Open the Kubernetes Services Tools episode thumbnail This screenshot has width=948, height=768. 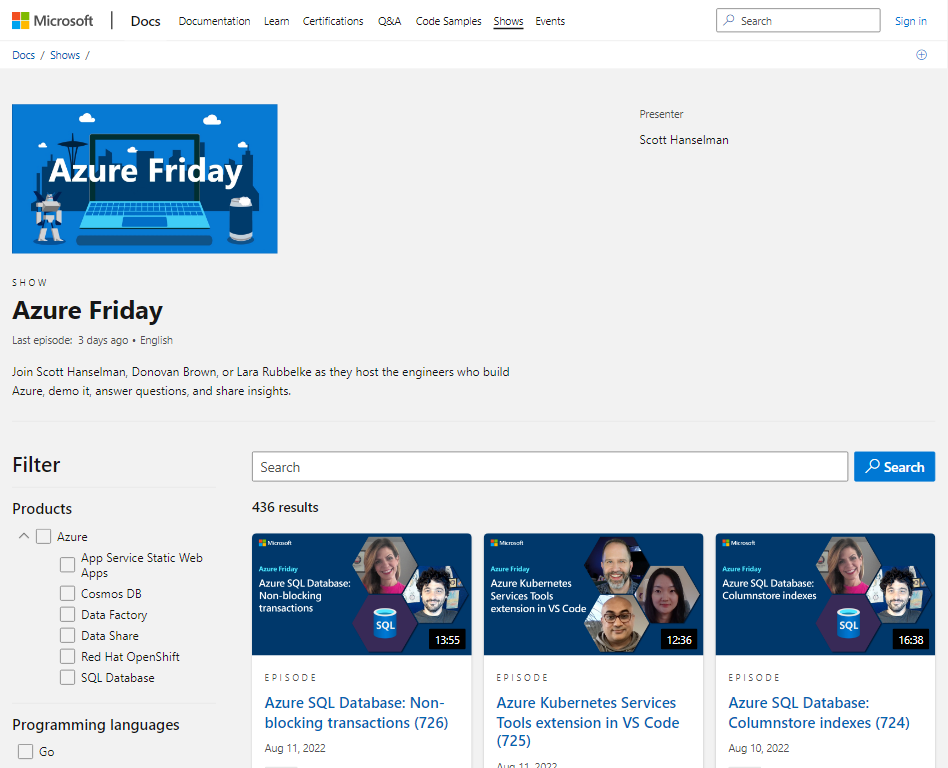pyautogui.click(x=593, y=594)
